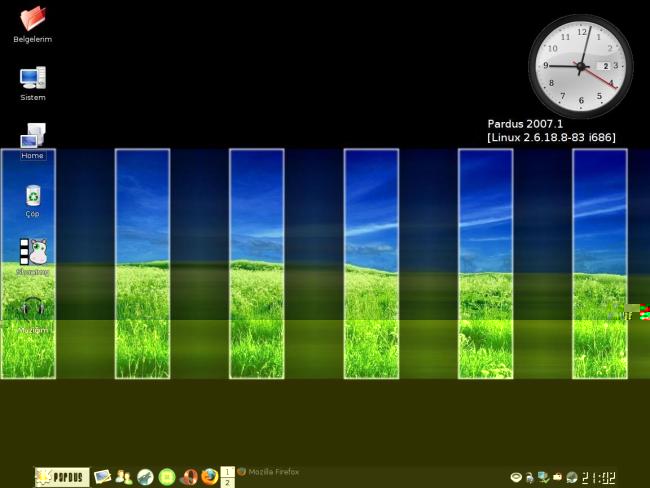Click the first system tray icon
The image size is (650, 488).
[x=516, y=478]
